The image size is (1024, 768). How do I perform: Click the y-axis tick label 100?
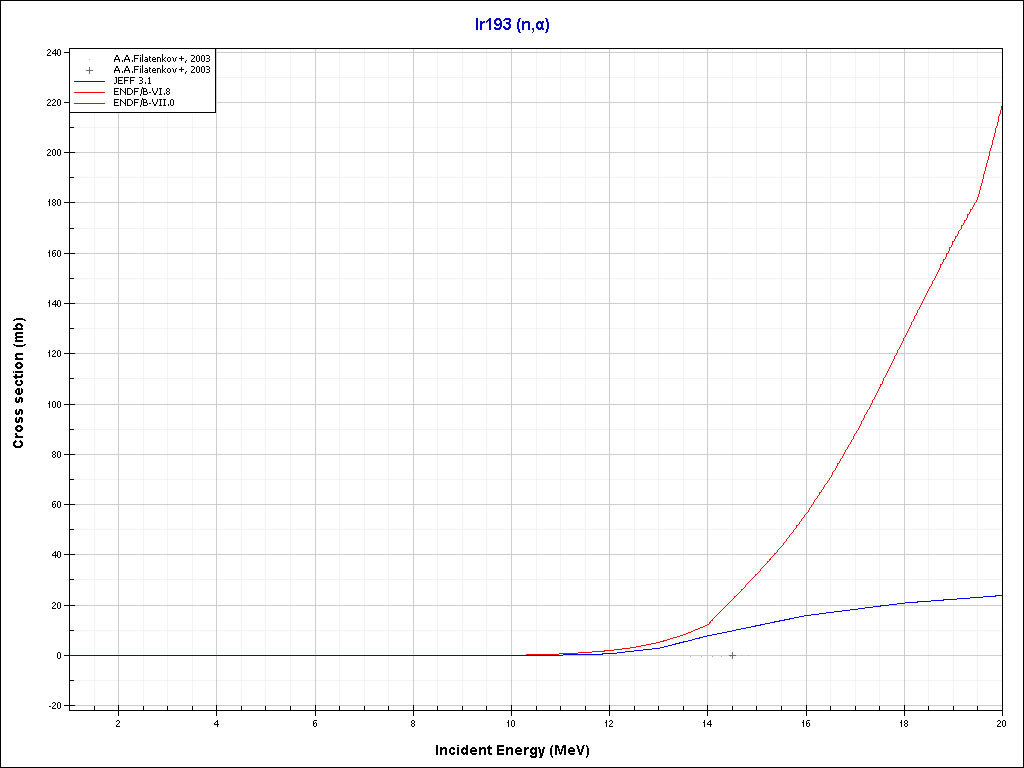(53, 404)
